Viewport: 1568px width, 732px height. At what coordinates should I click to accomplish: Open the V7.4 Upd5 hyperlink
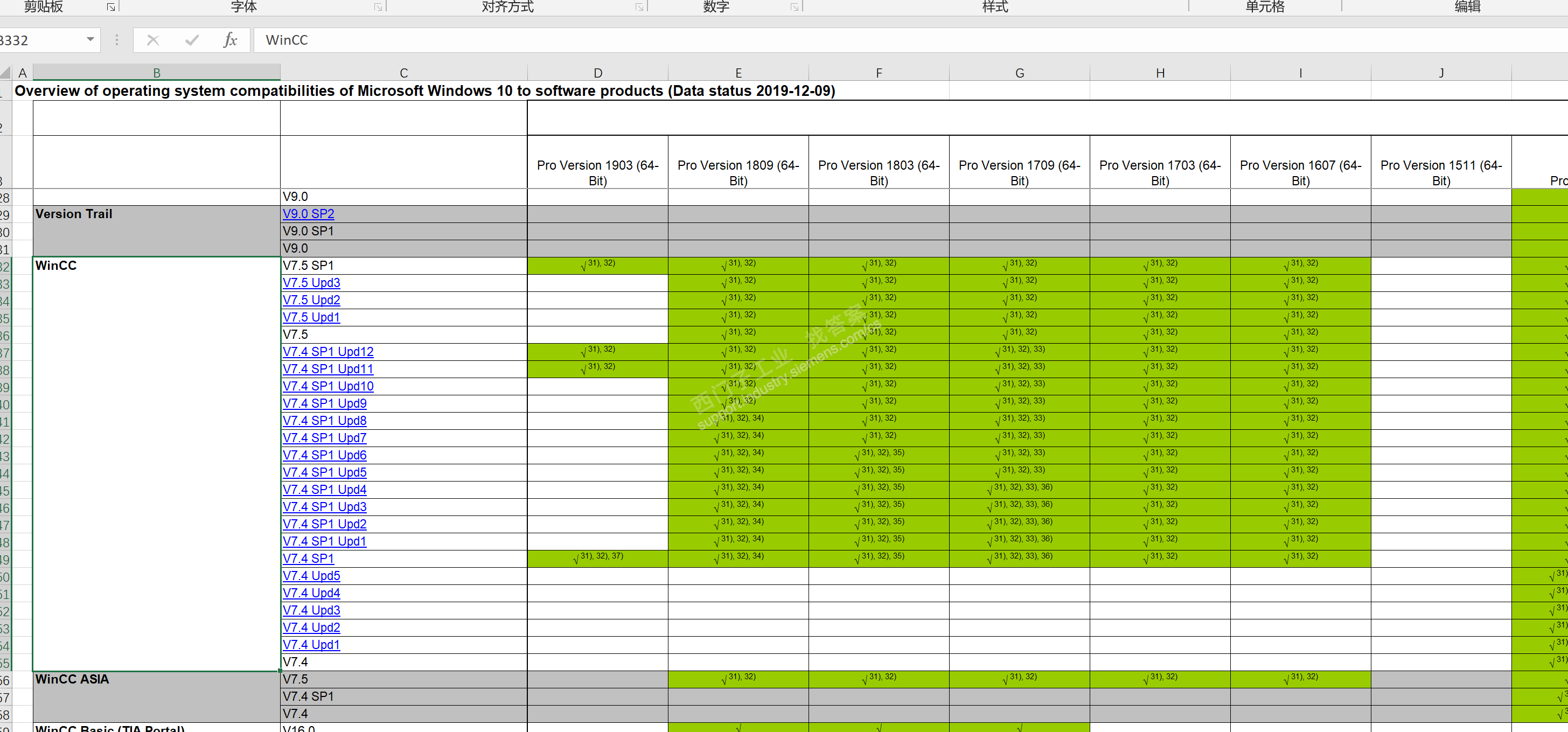pyautogui.click(x=312, y=576)
